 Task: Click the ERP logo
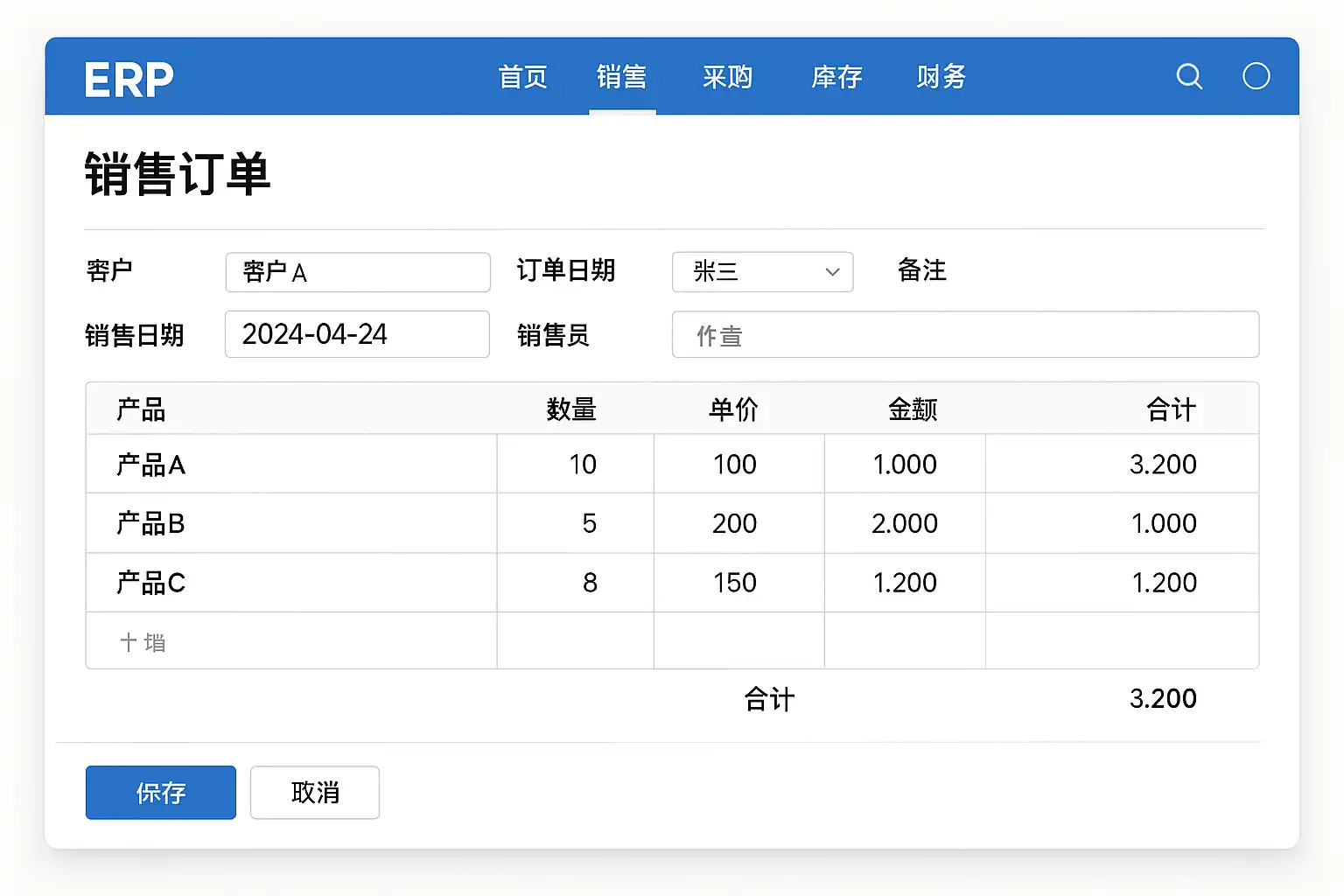tap(129, 80)
